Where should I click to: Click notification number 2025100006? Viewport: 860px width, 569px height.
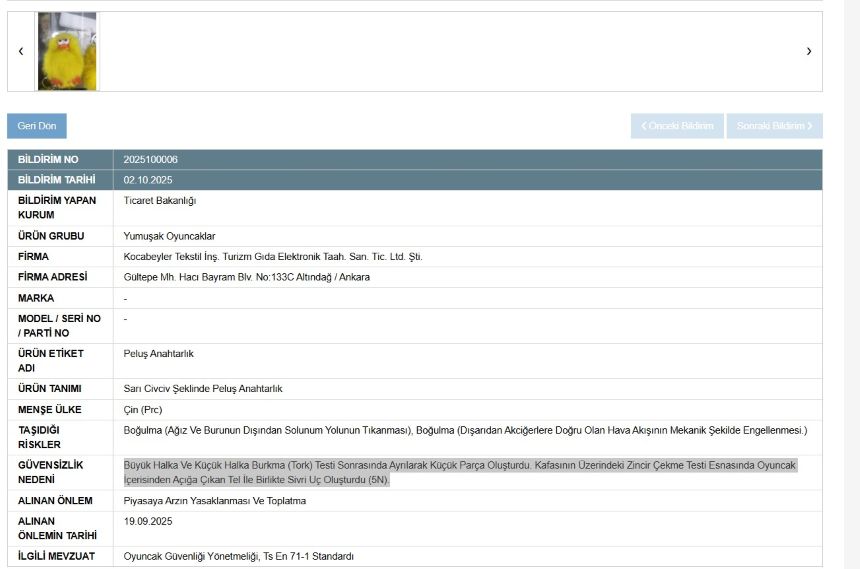point(151,160)
